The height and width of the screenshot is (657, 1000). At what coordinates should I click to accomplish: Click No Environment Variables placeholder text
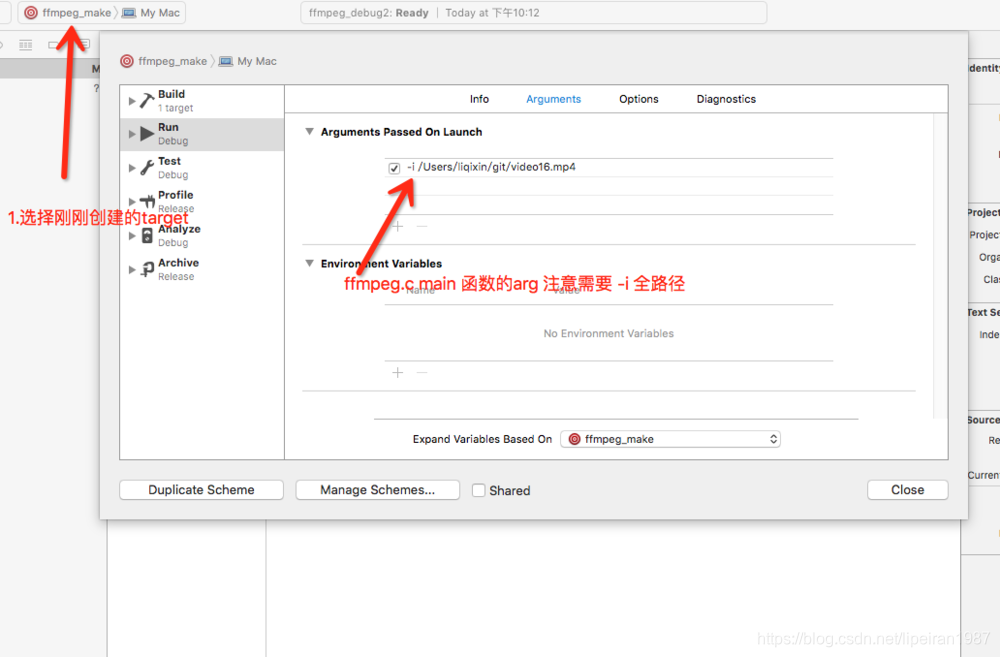(x=608, y=334)
